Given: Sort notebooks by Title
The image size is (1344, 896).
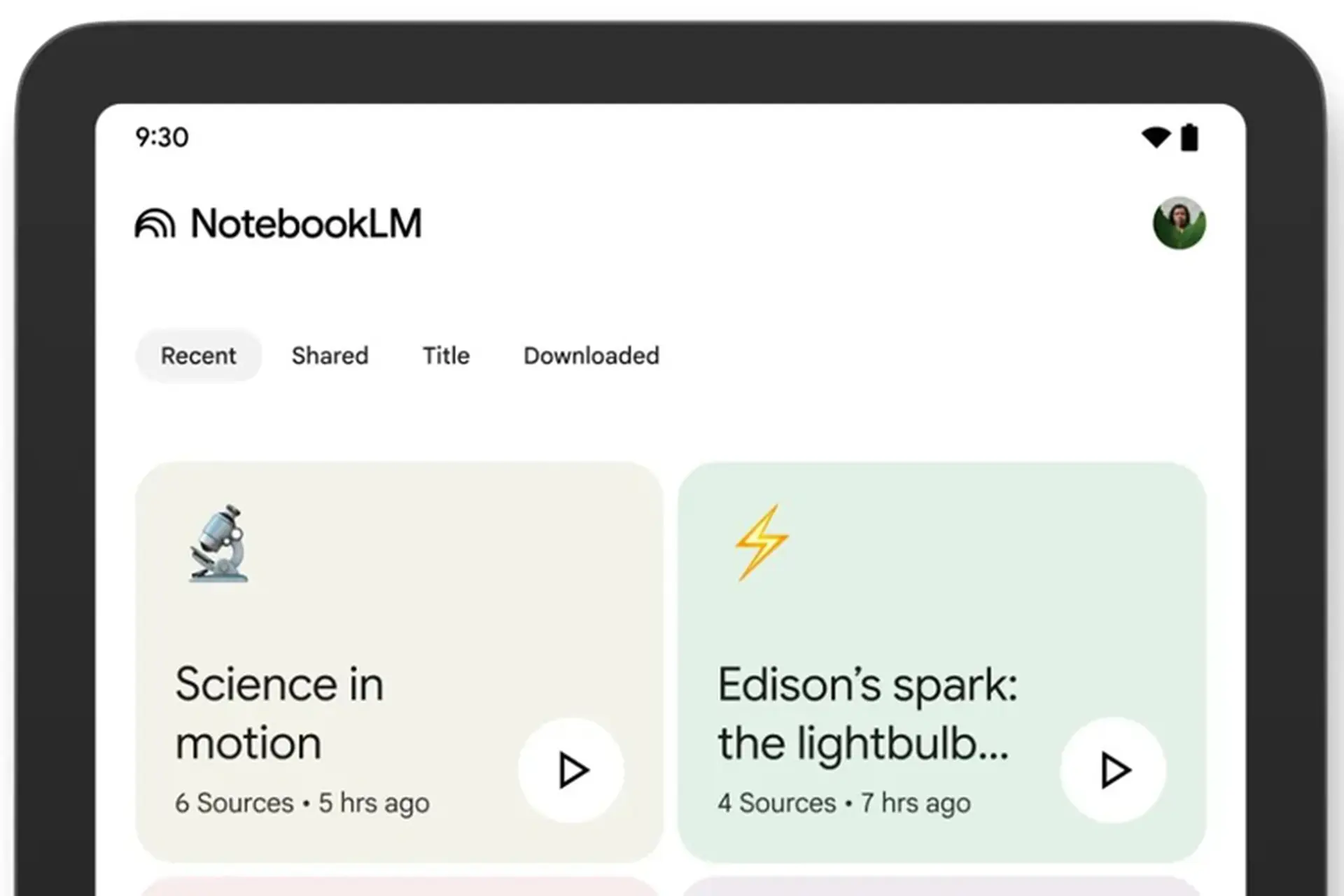Looking at the screenshot, I should (x=446, y=356).
